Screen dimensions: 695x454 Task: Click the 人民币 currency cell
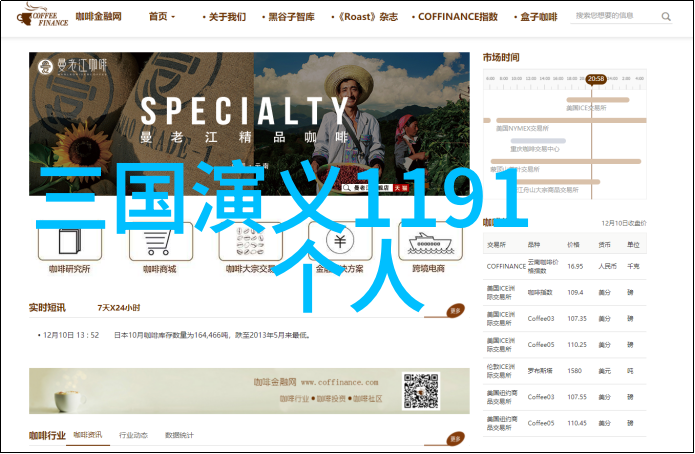coord(607,266)
